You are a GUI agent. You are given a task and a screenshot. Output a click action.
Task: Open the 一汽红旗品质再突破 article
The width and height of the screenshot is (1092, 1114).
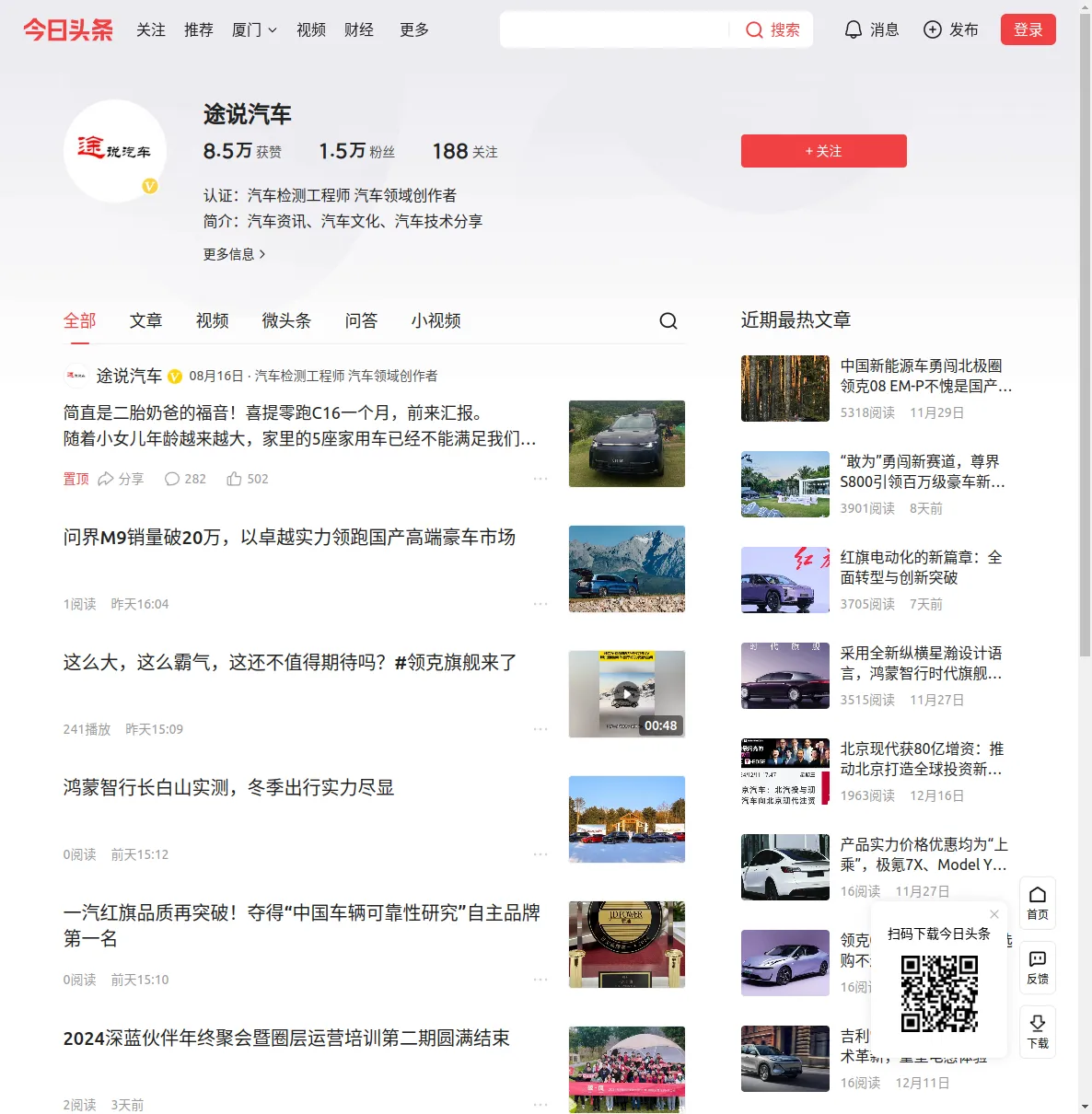(302, 925)
